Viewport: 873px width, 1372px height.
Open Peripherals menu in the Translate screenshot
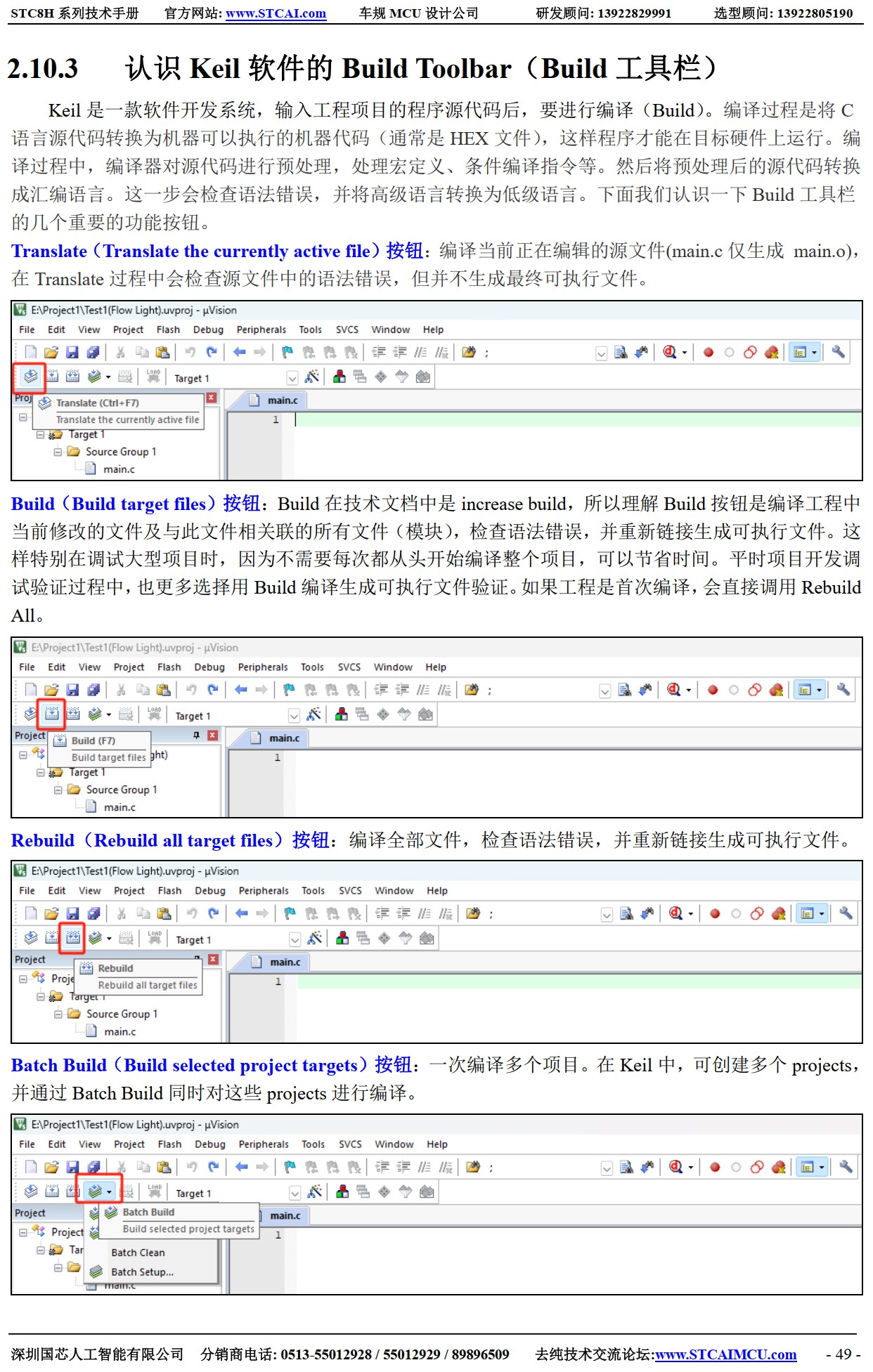[261, 329]
